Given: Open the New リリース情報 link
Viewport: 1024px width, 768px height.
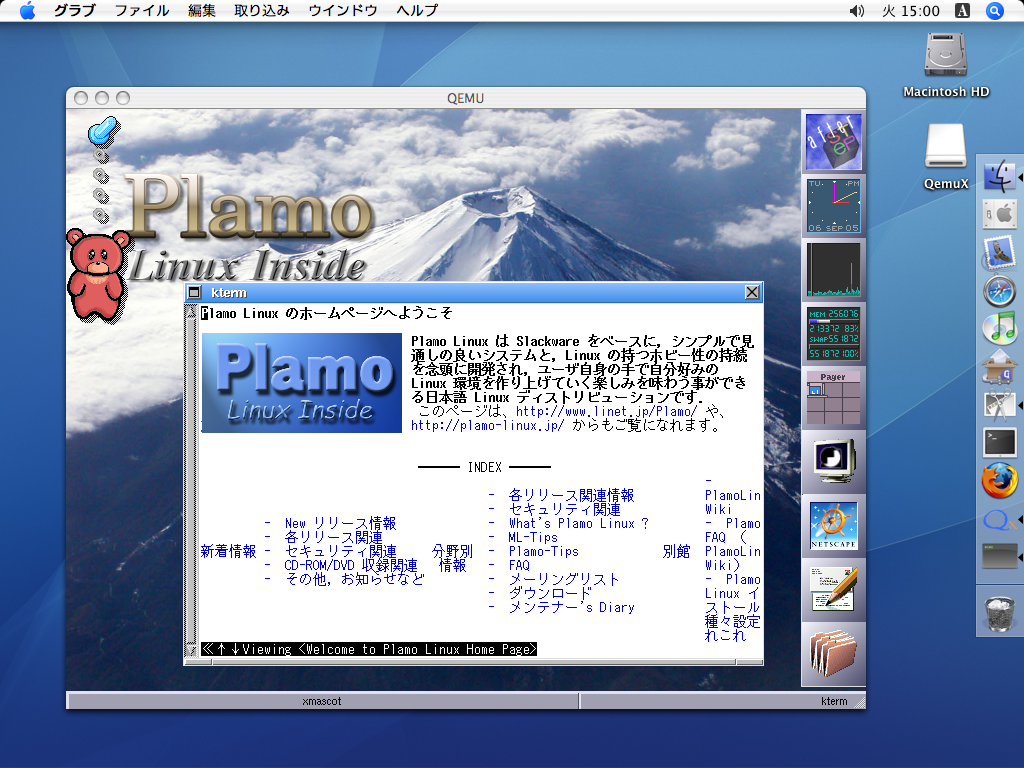Looking at the screenshot, I should [340, 523].
